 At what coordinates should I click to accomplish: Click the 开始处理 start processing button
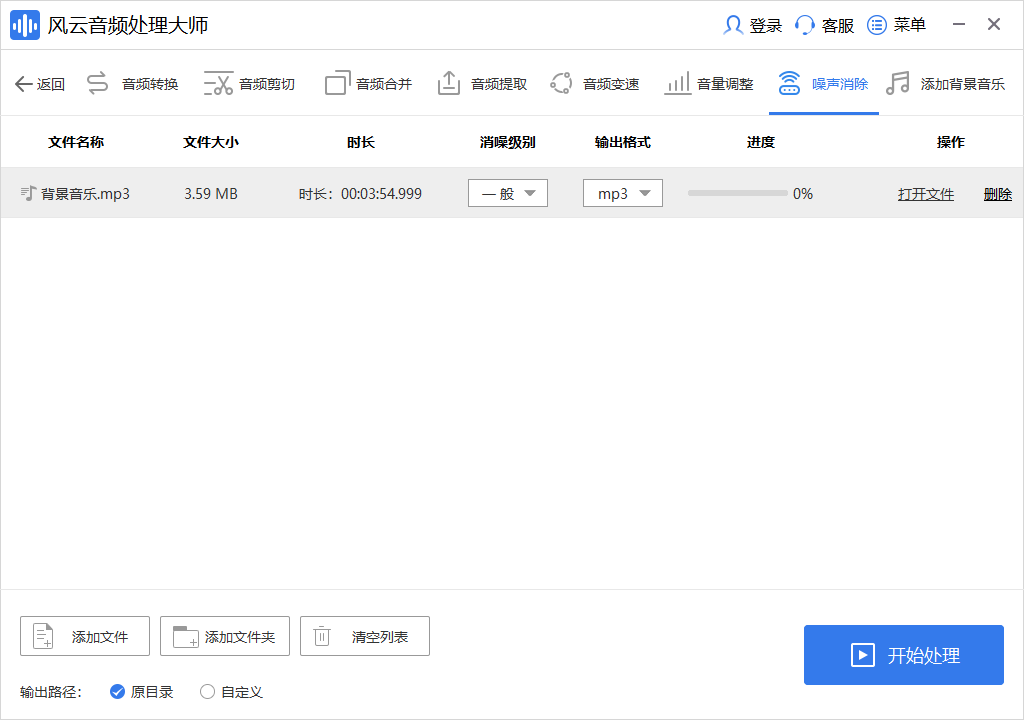coord(903,655)
